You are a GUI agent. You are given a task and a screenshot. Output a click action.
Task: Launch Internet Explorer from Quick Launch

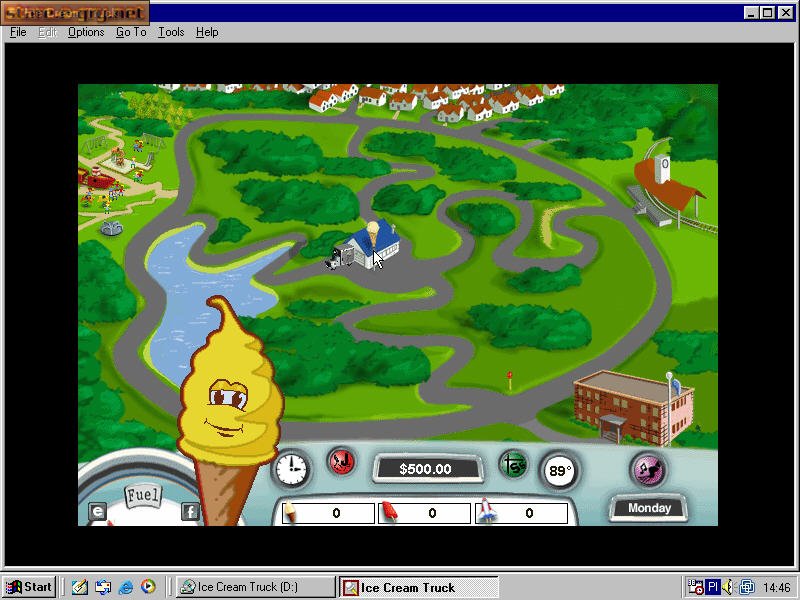[126, 587]
